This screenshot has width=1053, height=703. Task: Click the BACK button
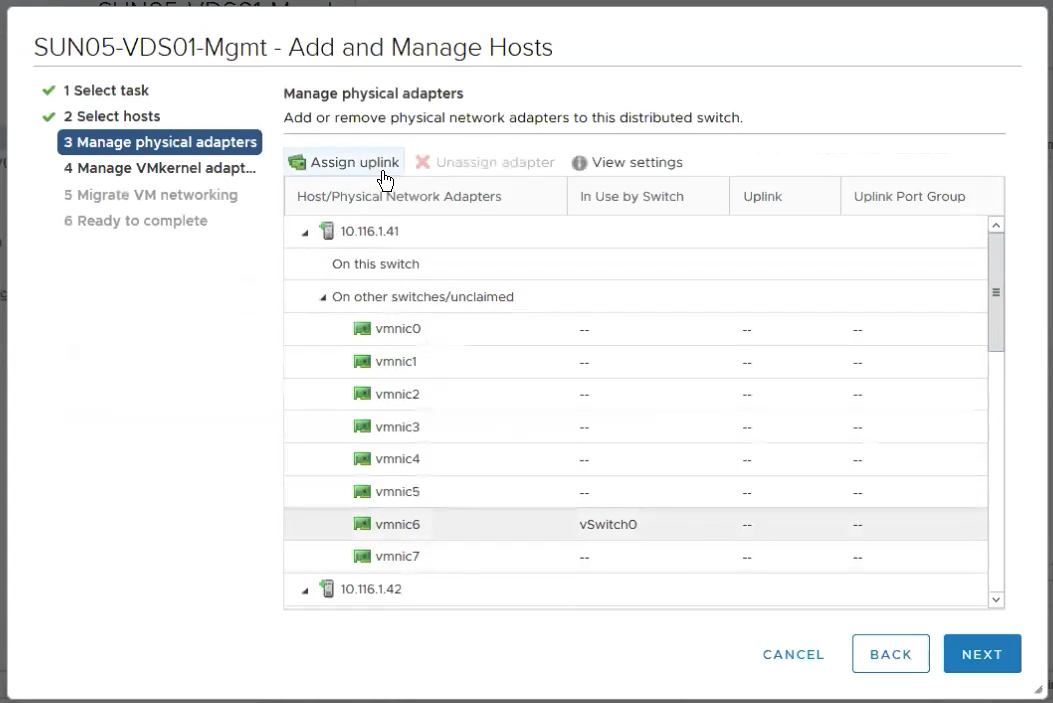tap(890, 654)
